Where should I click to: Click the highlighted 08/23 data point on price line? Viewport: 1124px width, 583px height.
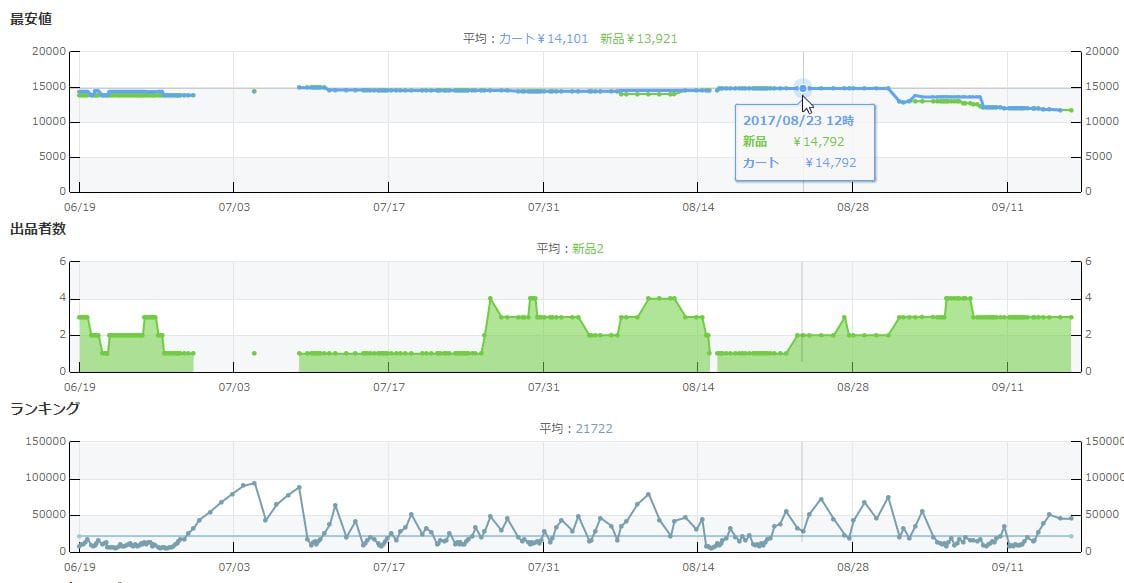802,89
